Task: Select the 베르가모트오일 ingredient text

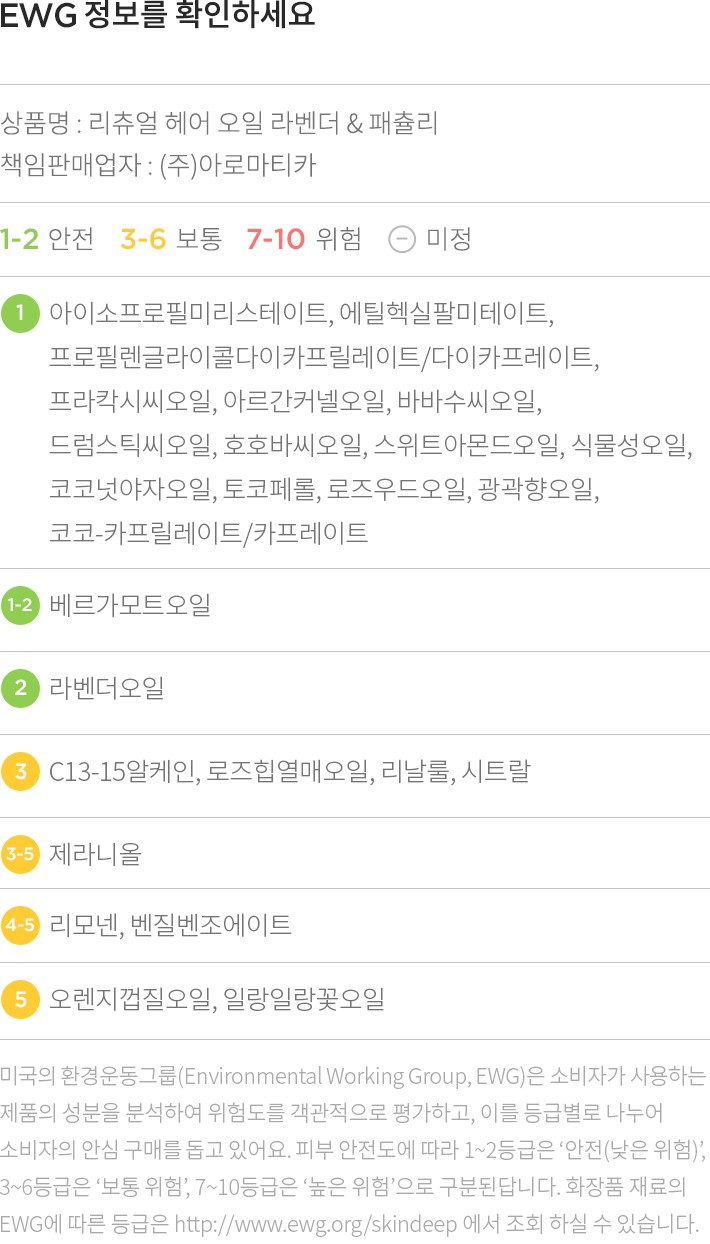Action: (x=130, y=606)
